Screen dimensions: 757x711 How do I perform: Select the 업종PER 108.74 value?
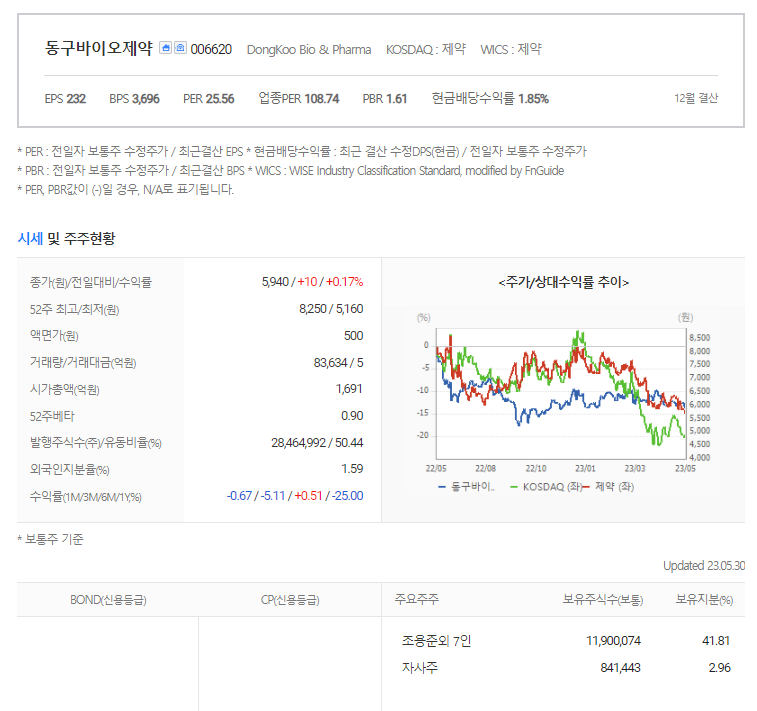(x=299, y=98)
